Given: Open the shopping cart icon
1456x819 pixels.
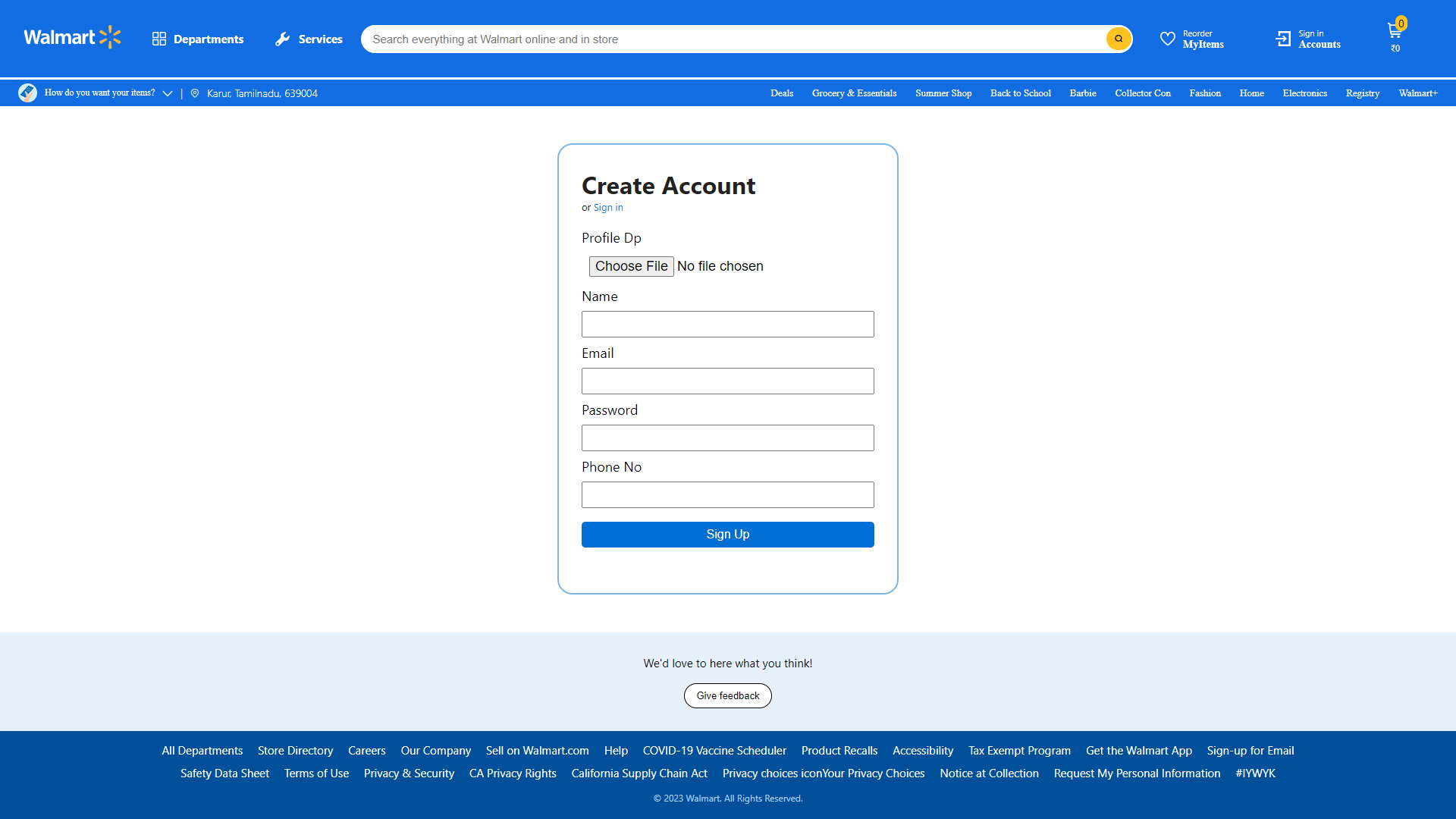Looking at the screenshot, I should tap(1394, 32).
